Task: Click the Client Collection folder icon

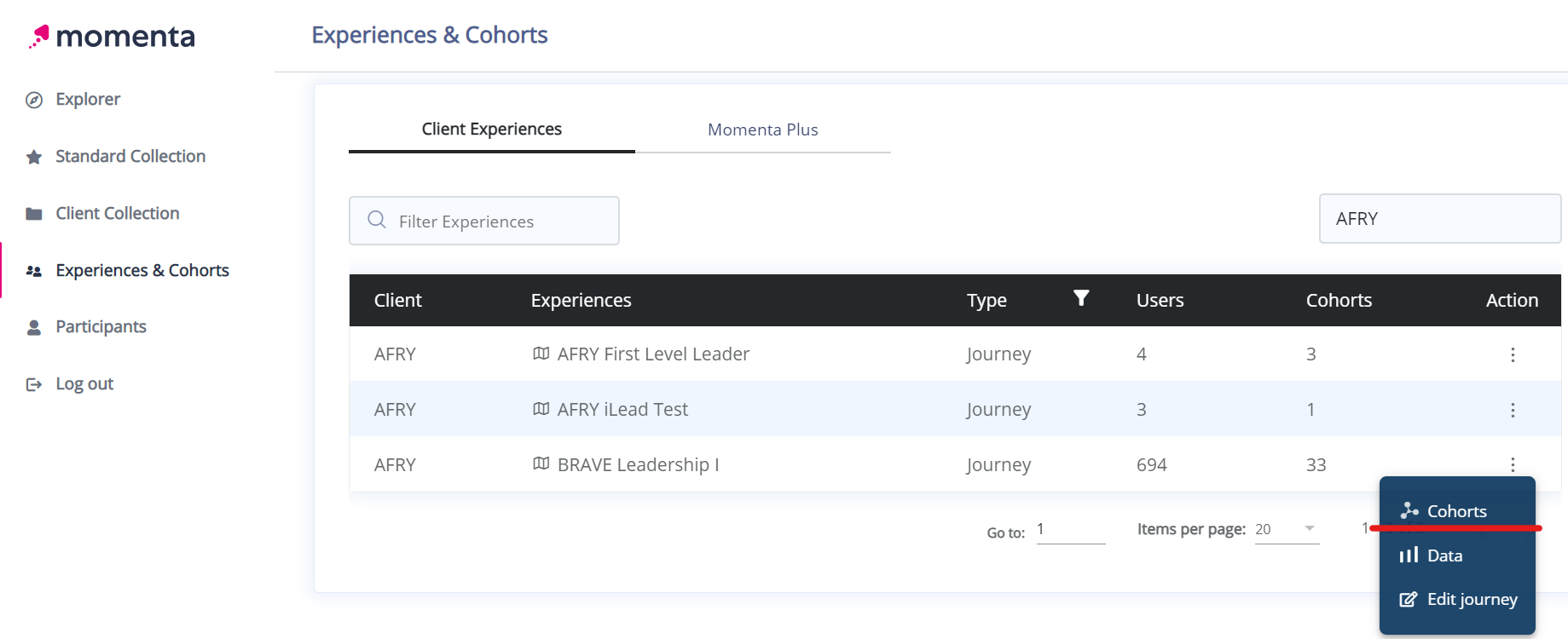Action: point(34,214)
